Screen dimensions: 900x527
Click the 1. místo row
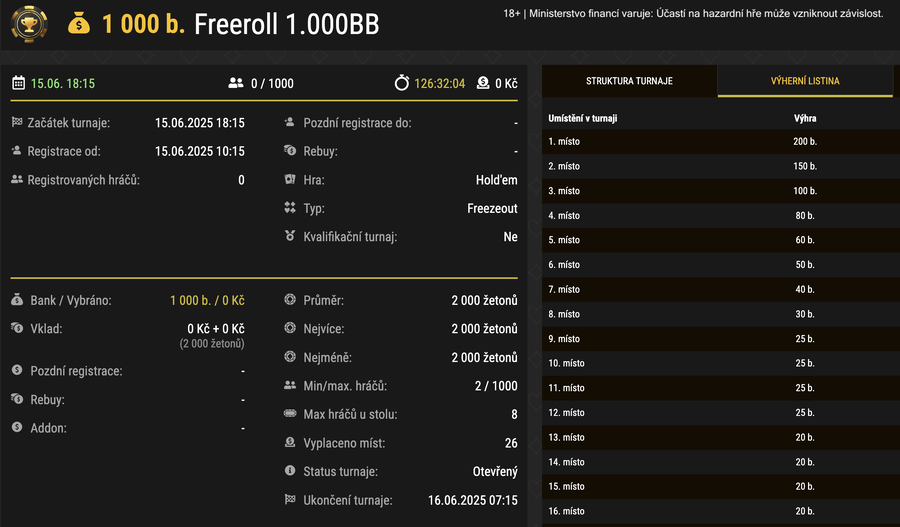tap(721, 141)
